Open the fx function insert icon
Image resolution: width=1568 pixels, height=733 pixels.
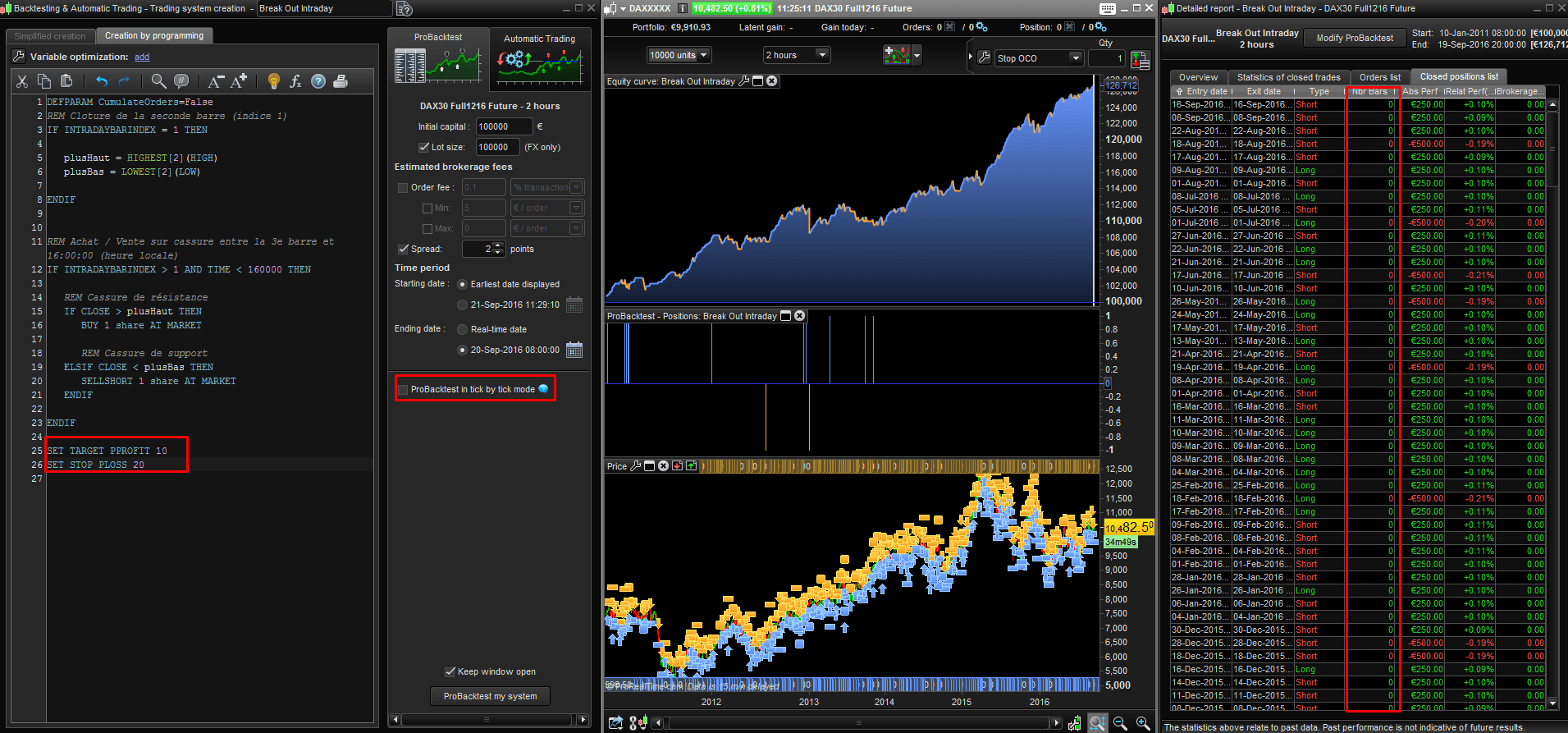click(295, 81)
